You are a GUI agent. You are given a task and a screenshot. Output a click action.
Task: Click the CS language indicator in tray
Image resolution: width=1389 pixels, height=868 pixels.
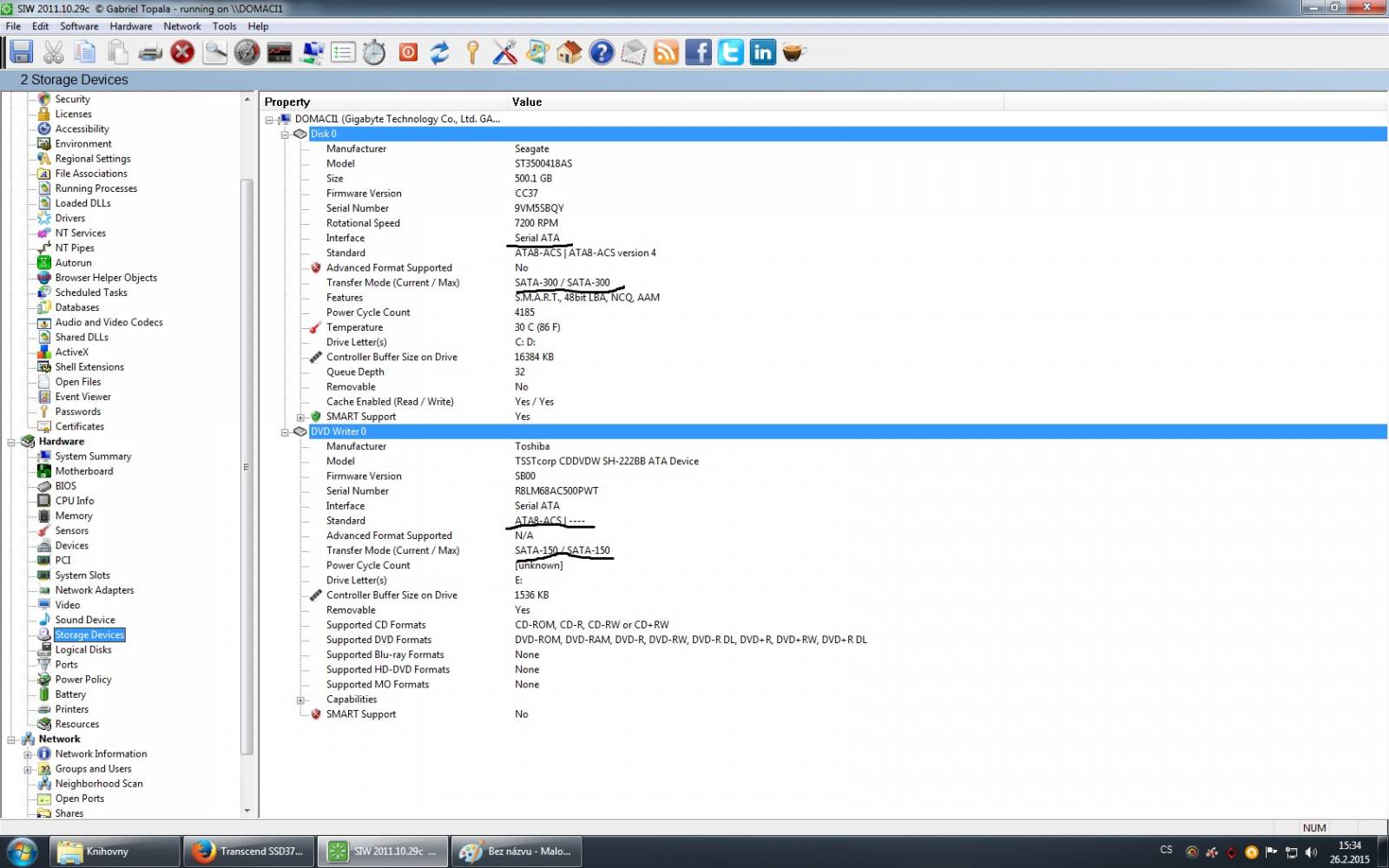[1166, 851]
